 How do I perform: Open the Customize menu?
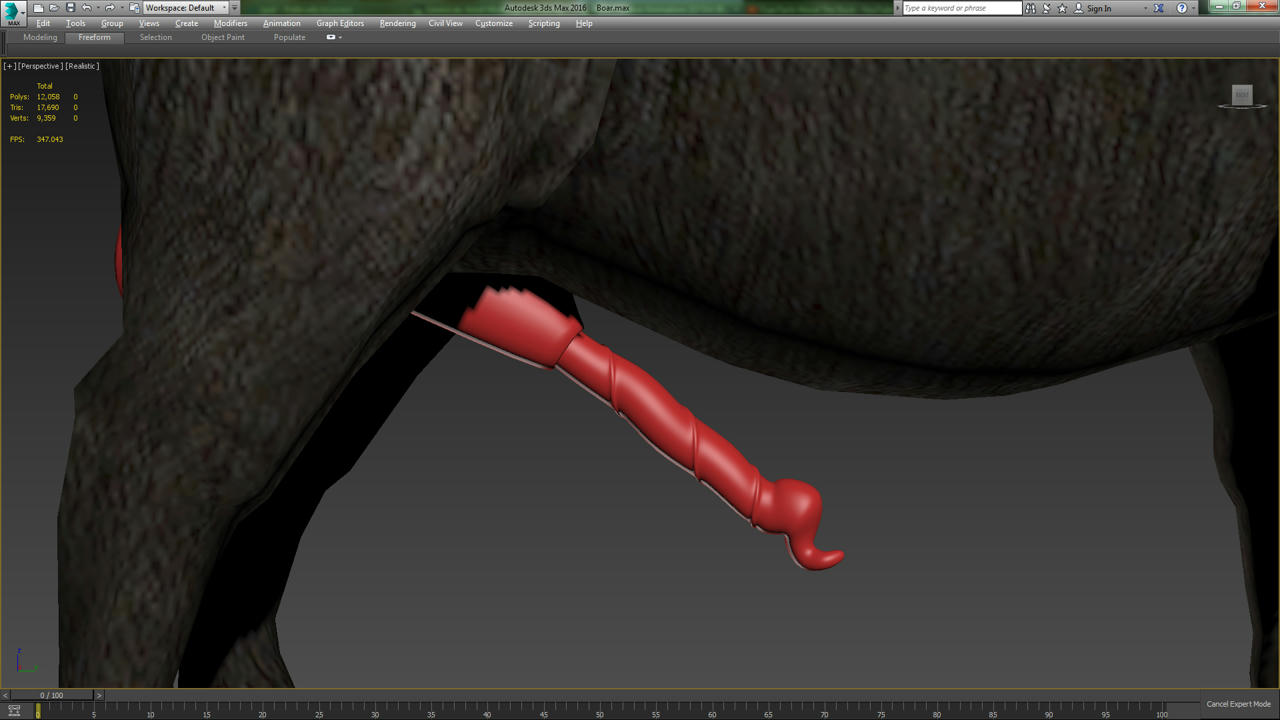(494, 23)
